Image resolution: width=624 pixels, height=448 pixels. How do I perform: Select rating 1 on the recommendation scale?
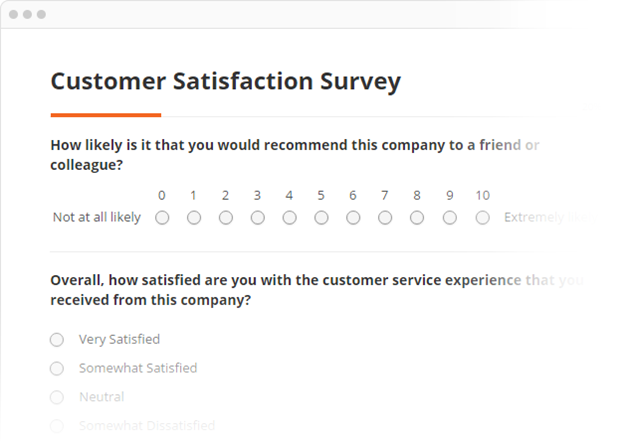point(194,217)
